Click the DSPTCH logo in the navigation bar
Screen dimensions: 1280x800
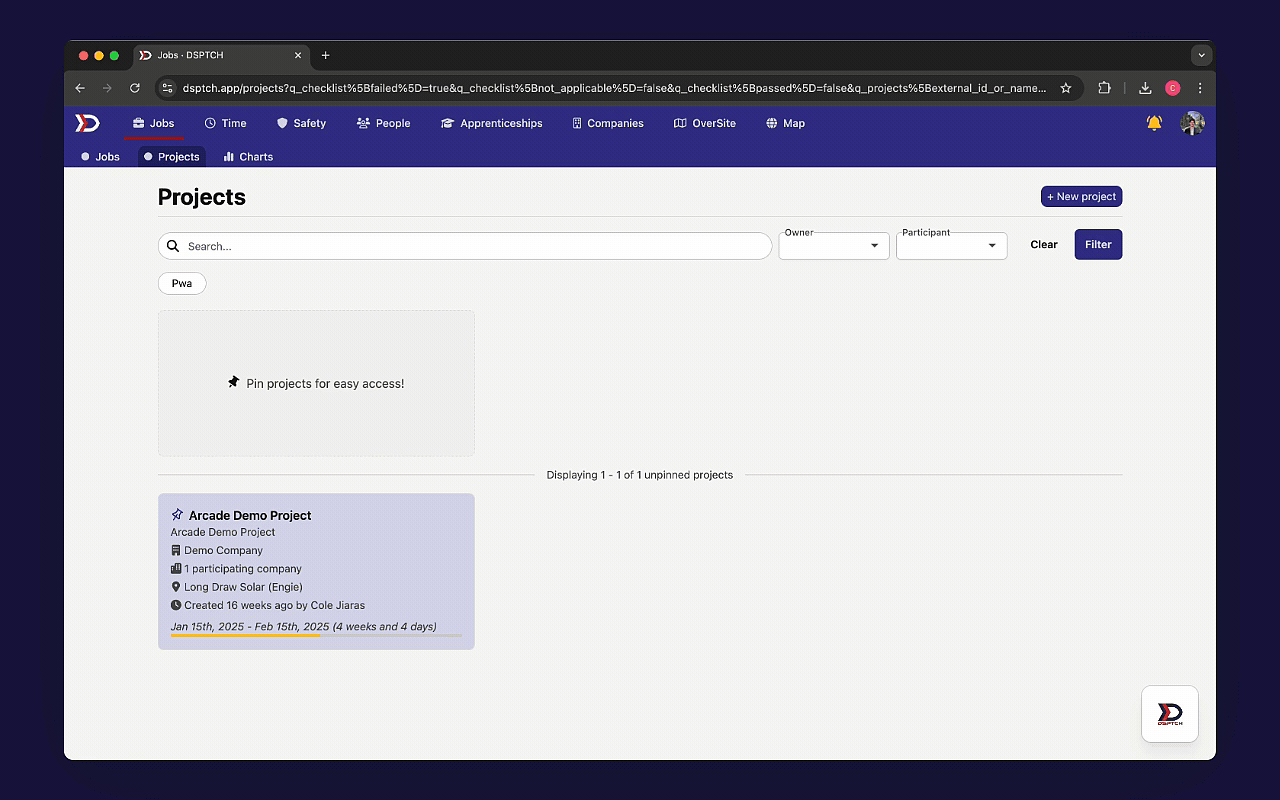[88, 123]
